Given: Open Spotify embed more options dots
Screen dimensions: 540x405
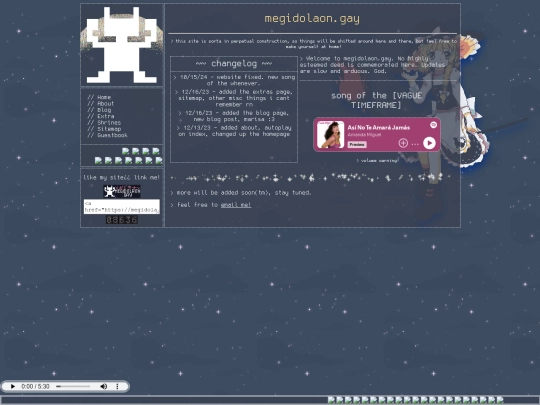Looking at the screenshot, I should coord(415,144).
